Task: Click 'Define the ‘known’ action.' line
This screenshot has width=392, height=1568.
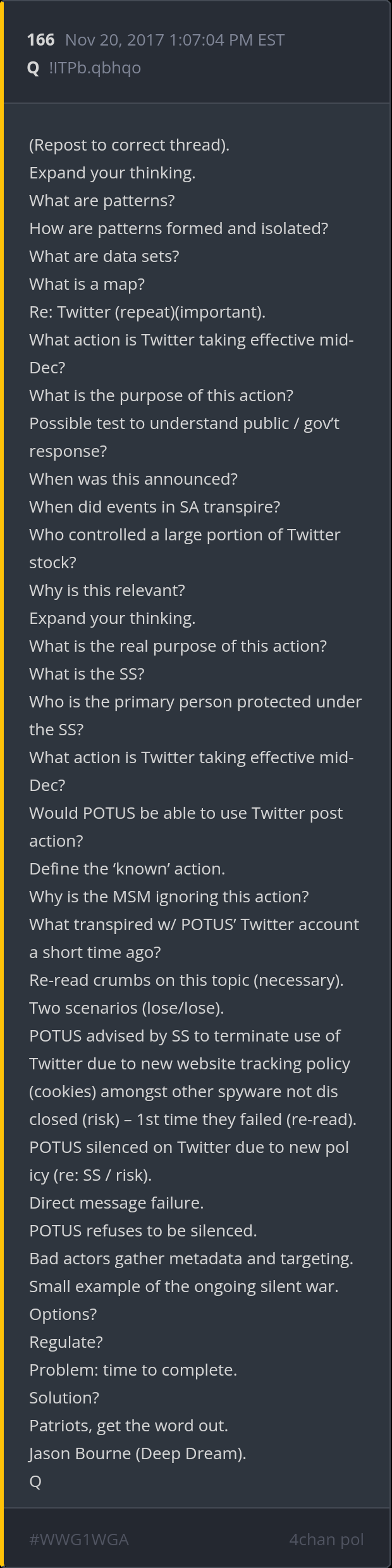Action: point(127,869)
